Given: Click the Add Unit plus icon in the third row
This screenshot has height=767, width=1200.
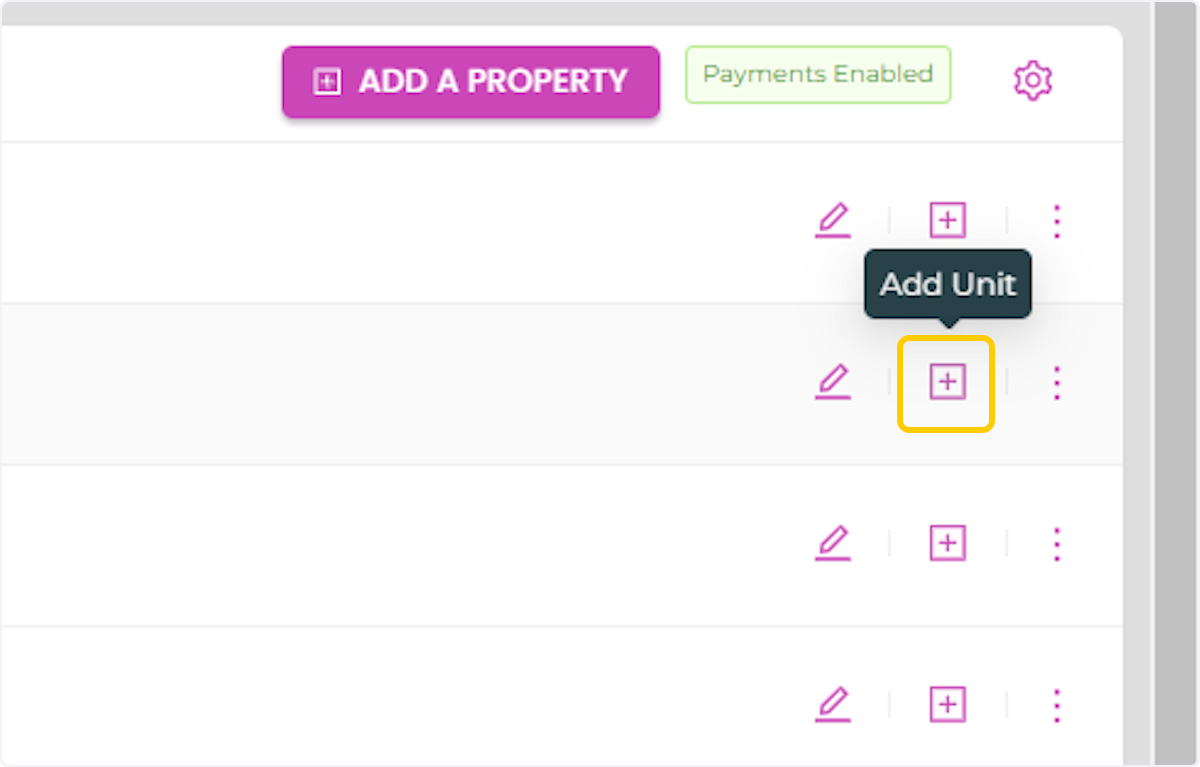Looking at the screenshot, I should [947, 544].
